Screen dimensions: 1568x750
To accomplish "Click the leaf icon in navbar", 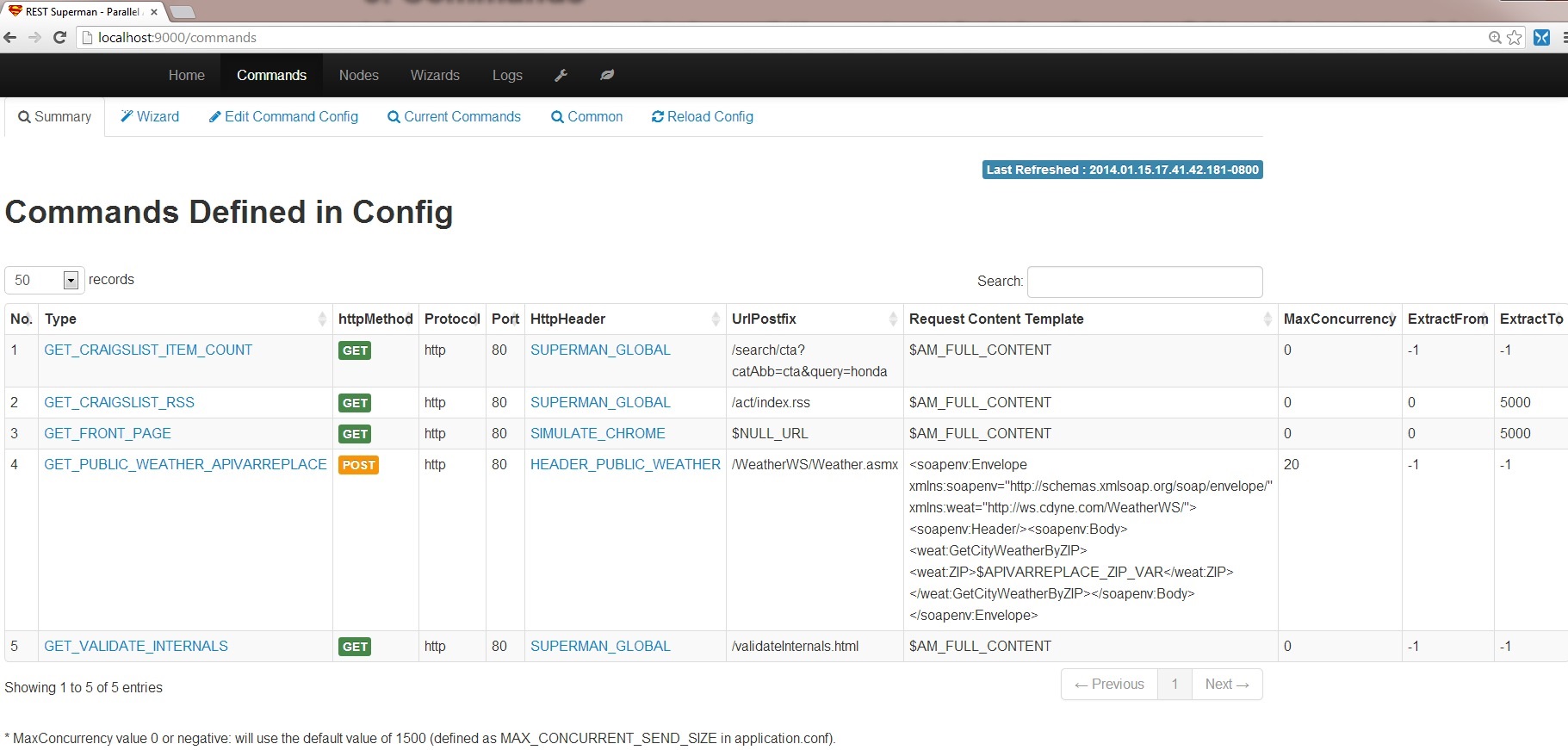I will coord(607,75).
